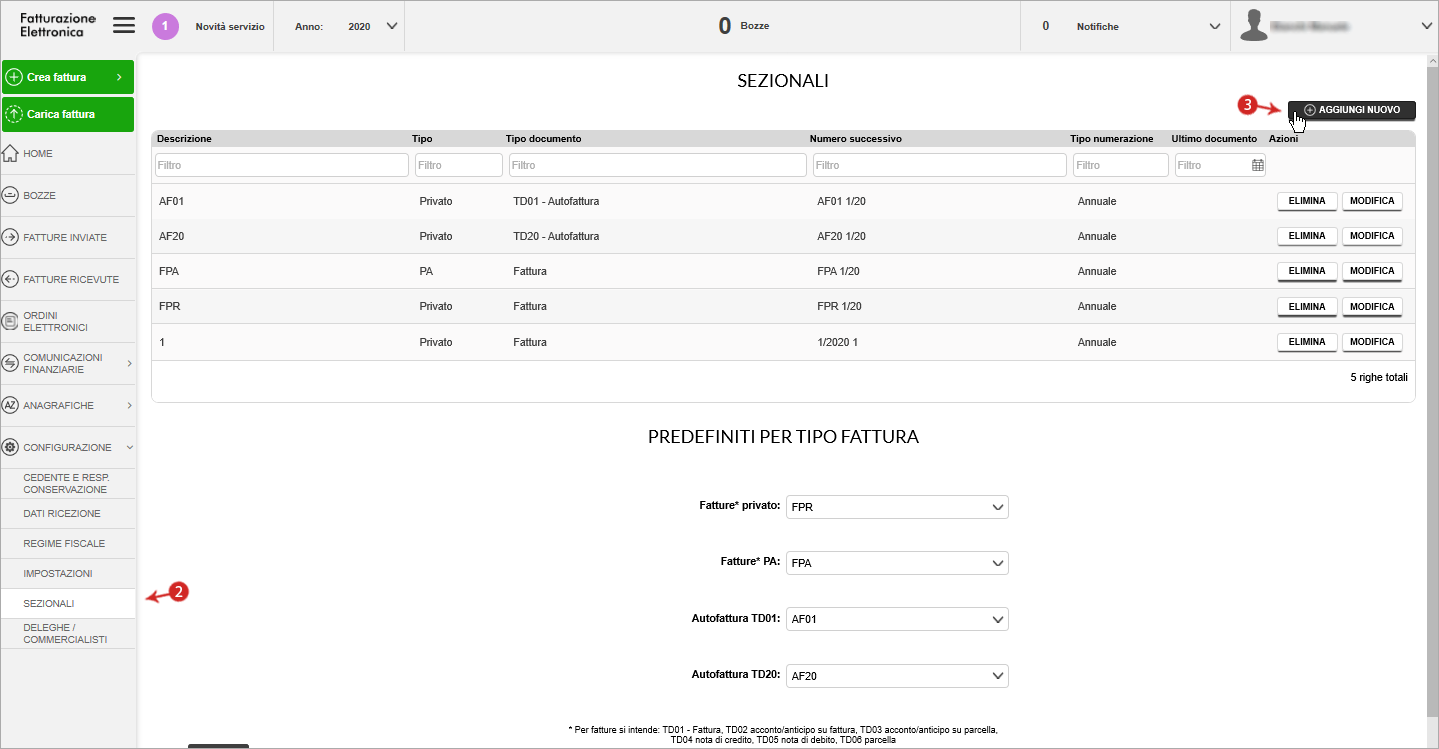This screenshot has height=749, width=1439.
Task: Modify the sezionale named 1
Action: pyautogui.click(x=1372, y=342)
